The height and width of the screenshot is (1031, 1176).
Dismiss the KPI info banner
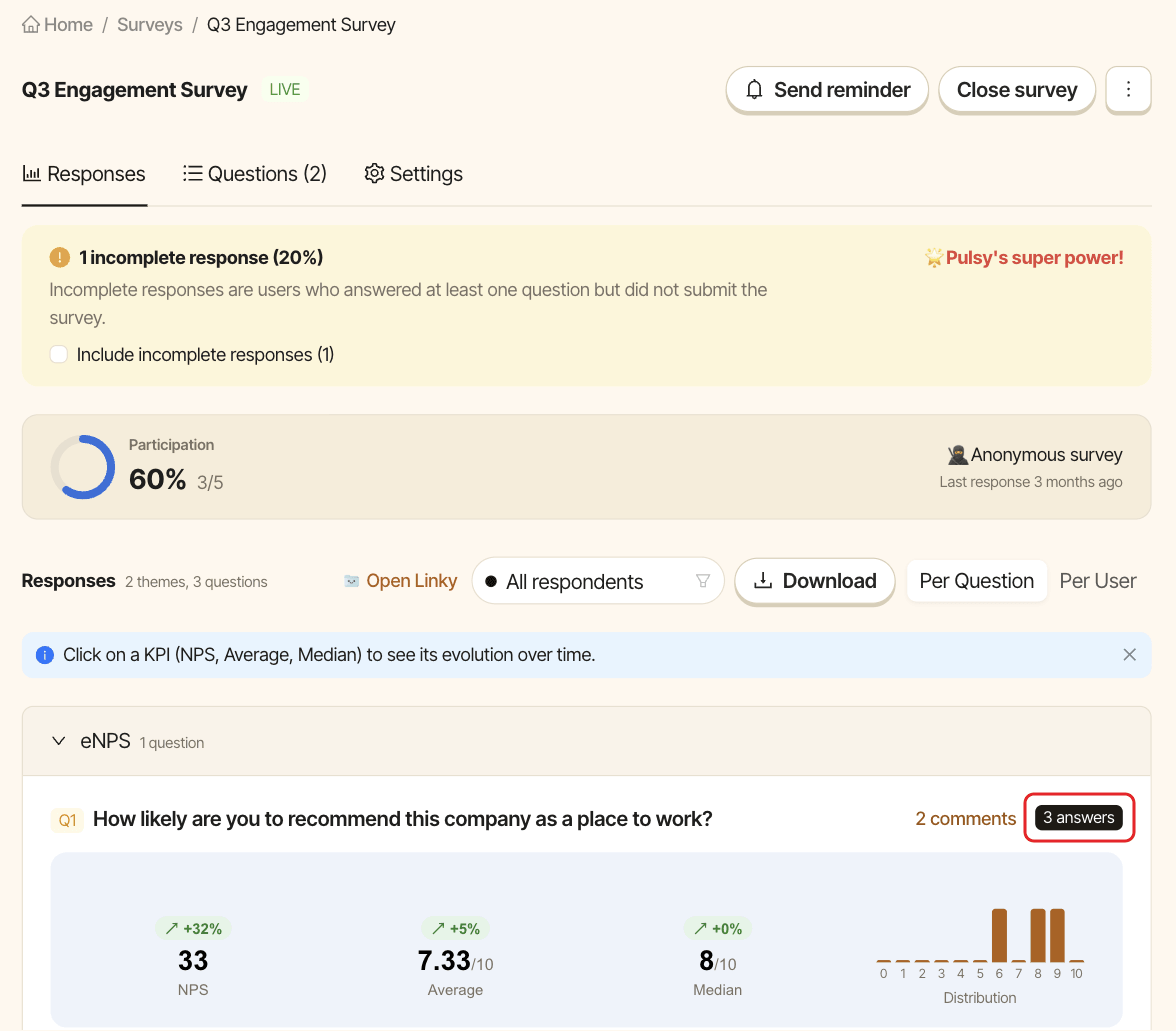coord(1130,655)
